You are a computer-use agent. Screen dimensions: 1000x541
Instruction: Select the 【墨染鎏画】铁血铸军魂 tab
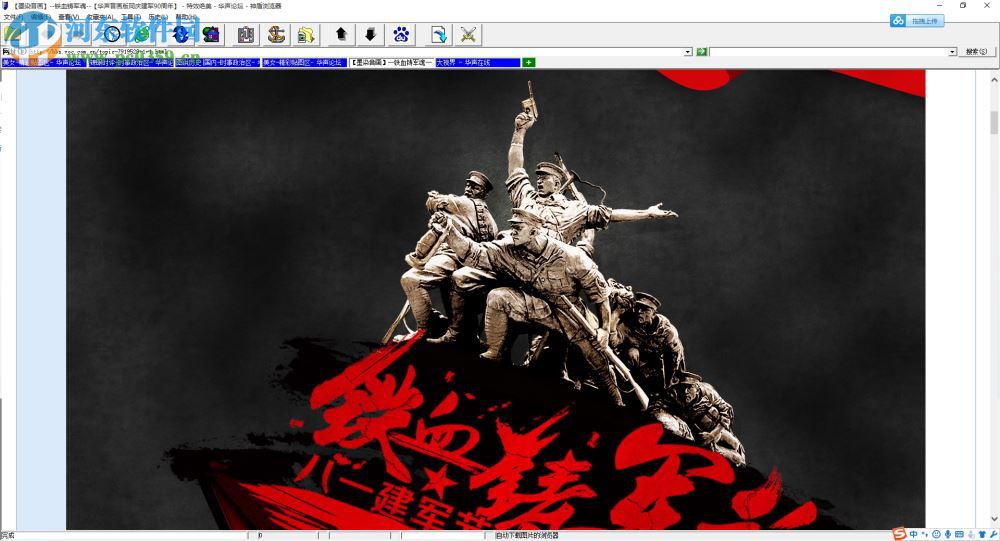click(x=392, y=63)
